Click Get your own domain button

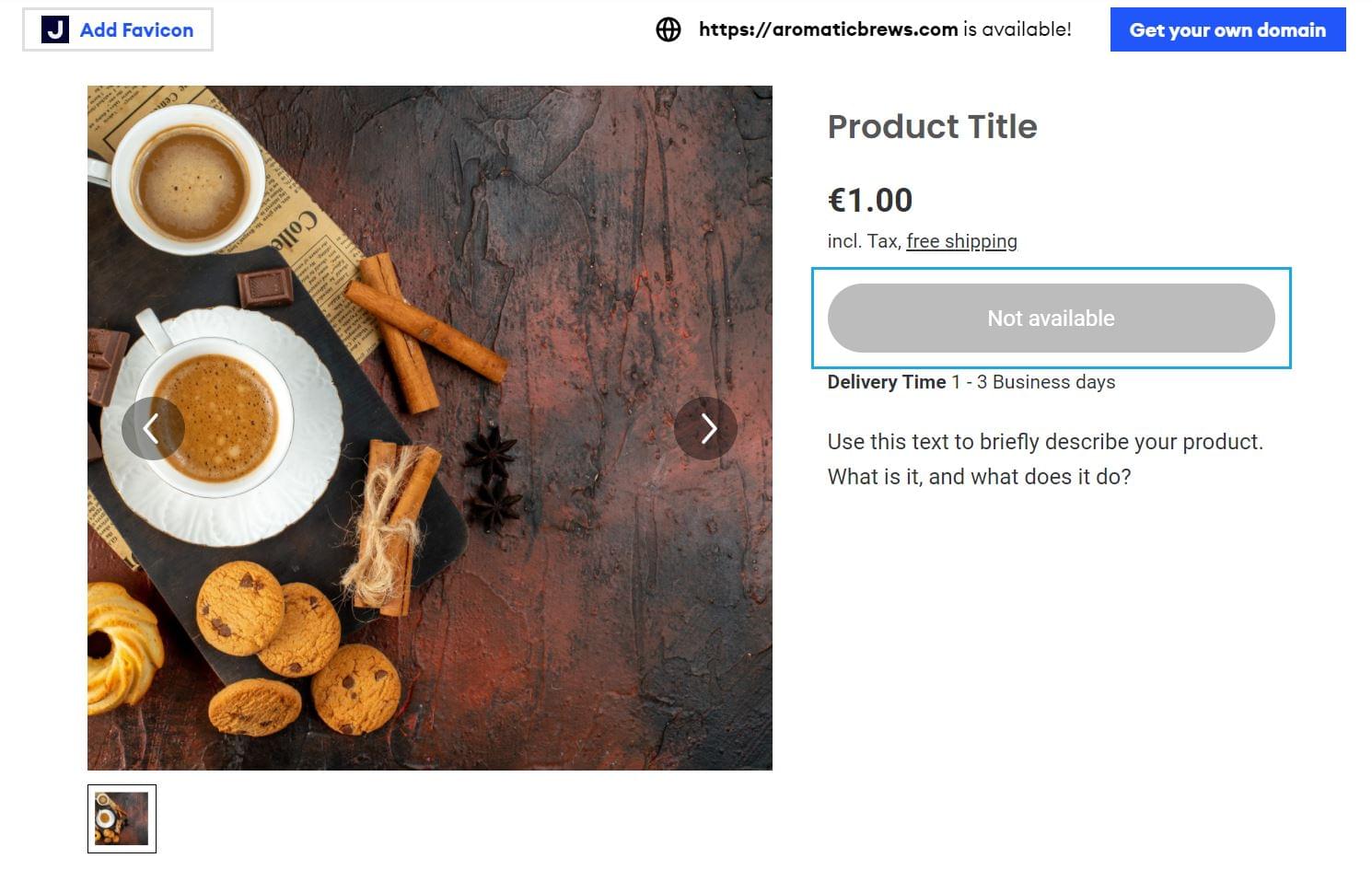1227,29
